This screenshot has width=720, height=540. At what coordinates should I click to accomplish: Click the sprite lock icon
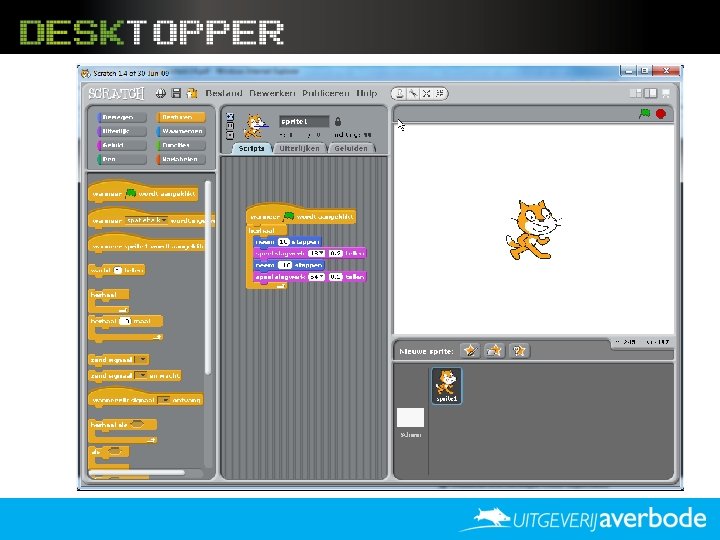(x=338, y=121)
